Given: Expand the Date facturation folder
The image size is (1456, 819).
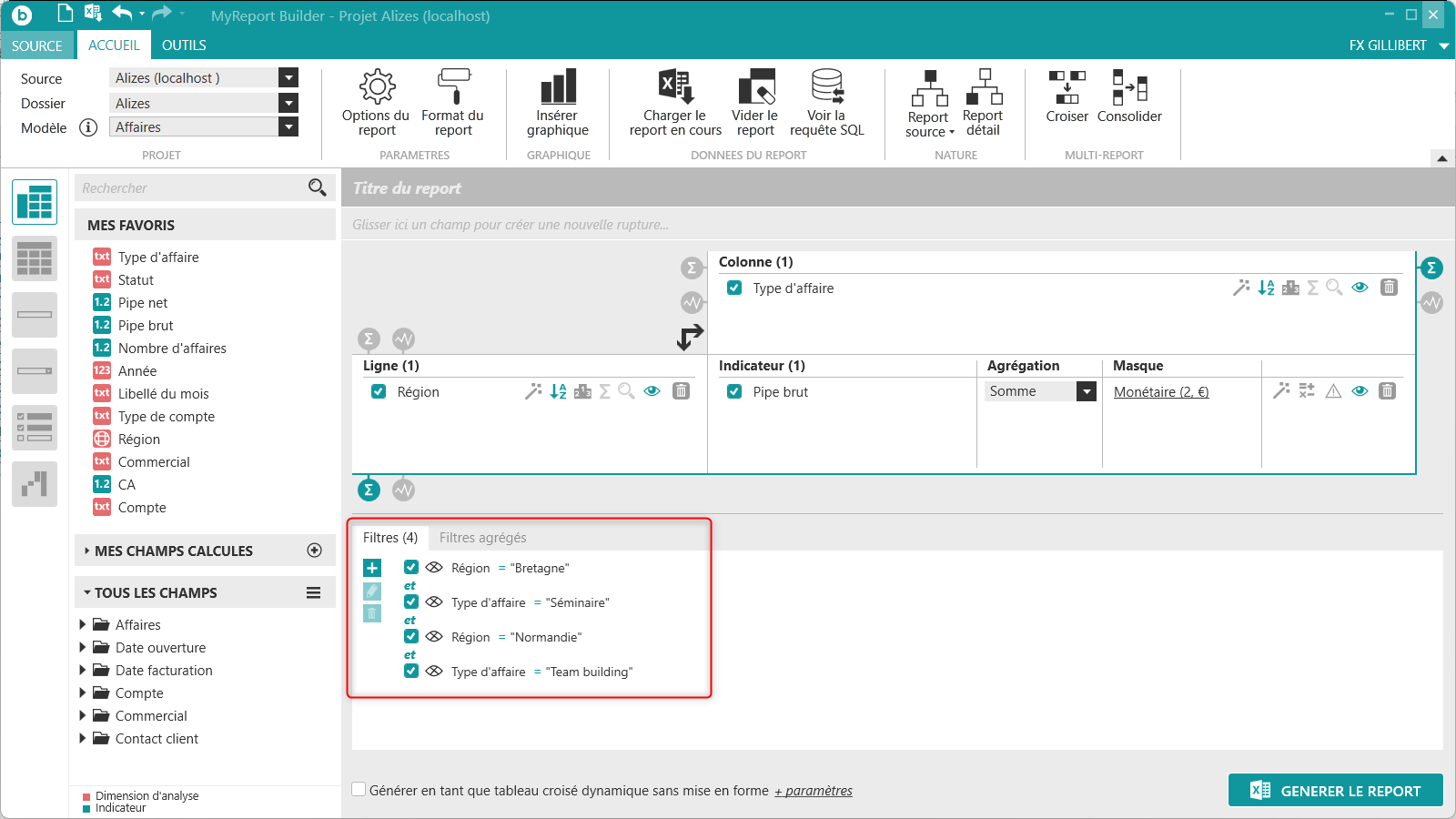Looking at the screenshot, I should tap(83, 670).
